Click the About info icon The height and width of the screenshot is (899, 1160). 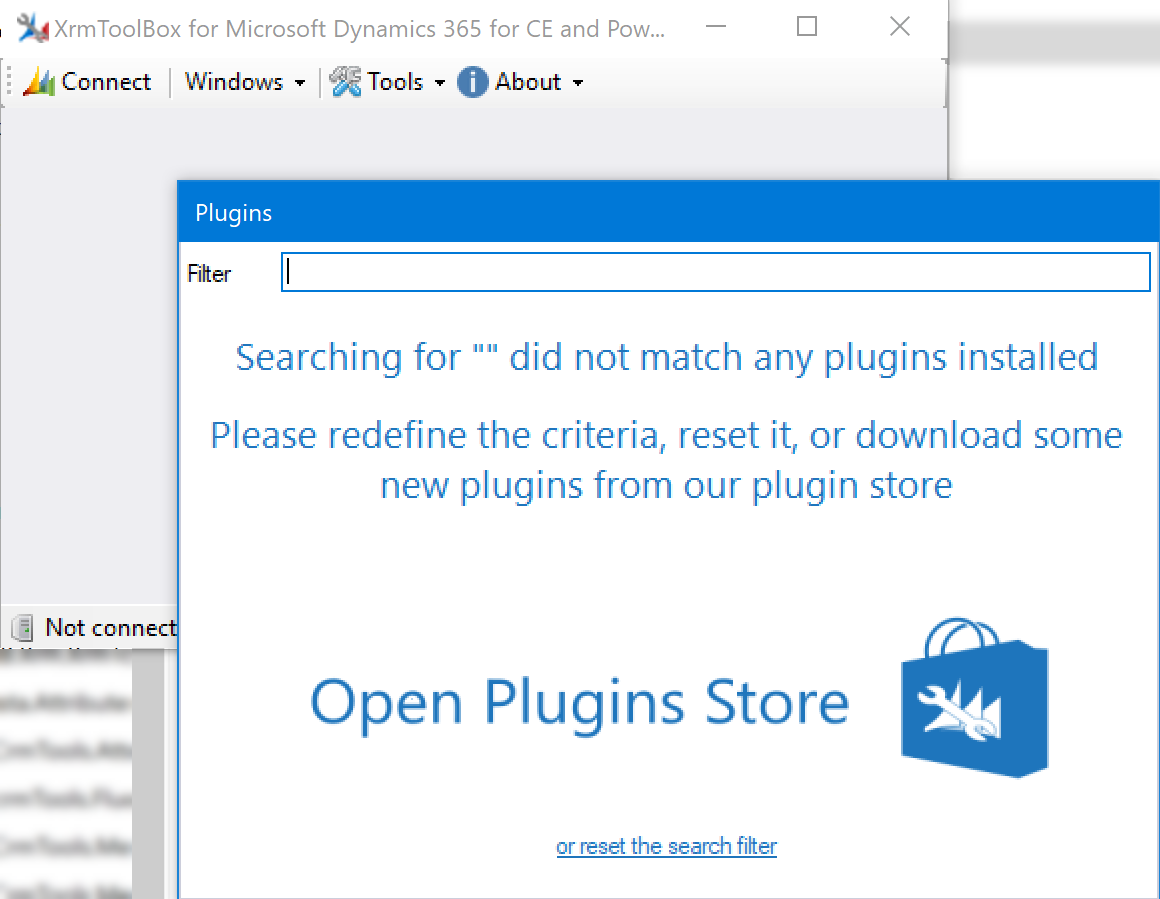coord(473,82)
